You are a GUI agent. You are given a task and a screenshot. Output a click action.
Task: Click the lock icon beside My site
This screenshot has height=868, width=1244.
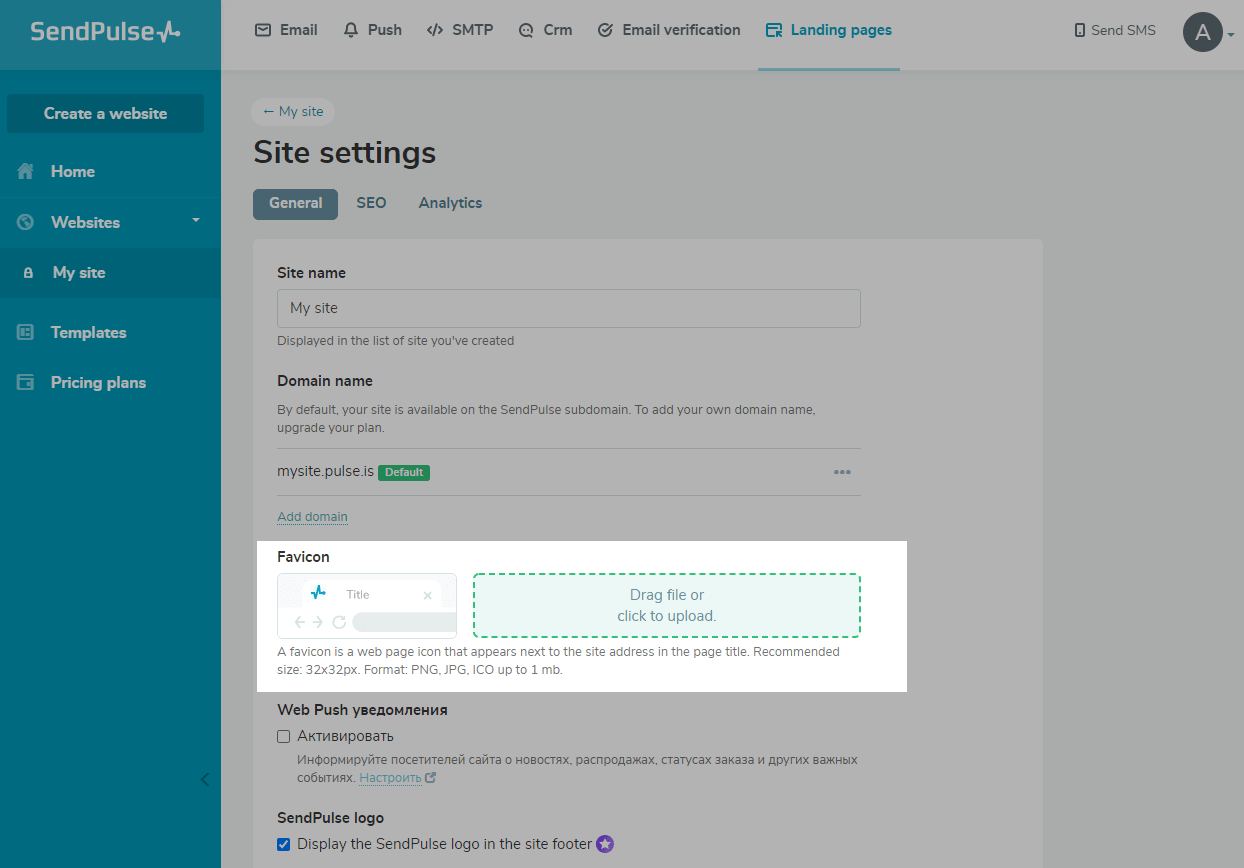pyautogui.click(x=28, y=273)
